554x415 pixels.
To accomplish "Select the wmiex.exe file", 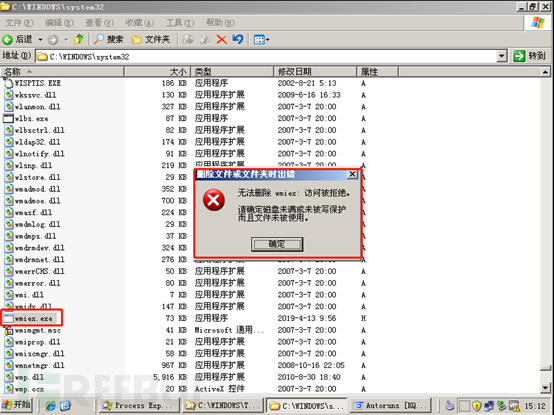I will click(x=33, y=319).
